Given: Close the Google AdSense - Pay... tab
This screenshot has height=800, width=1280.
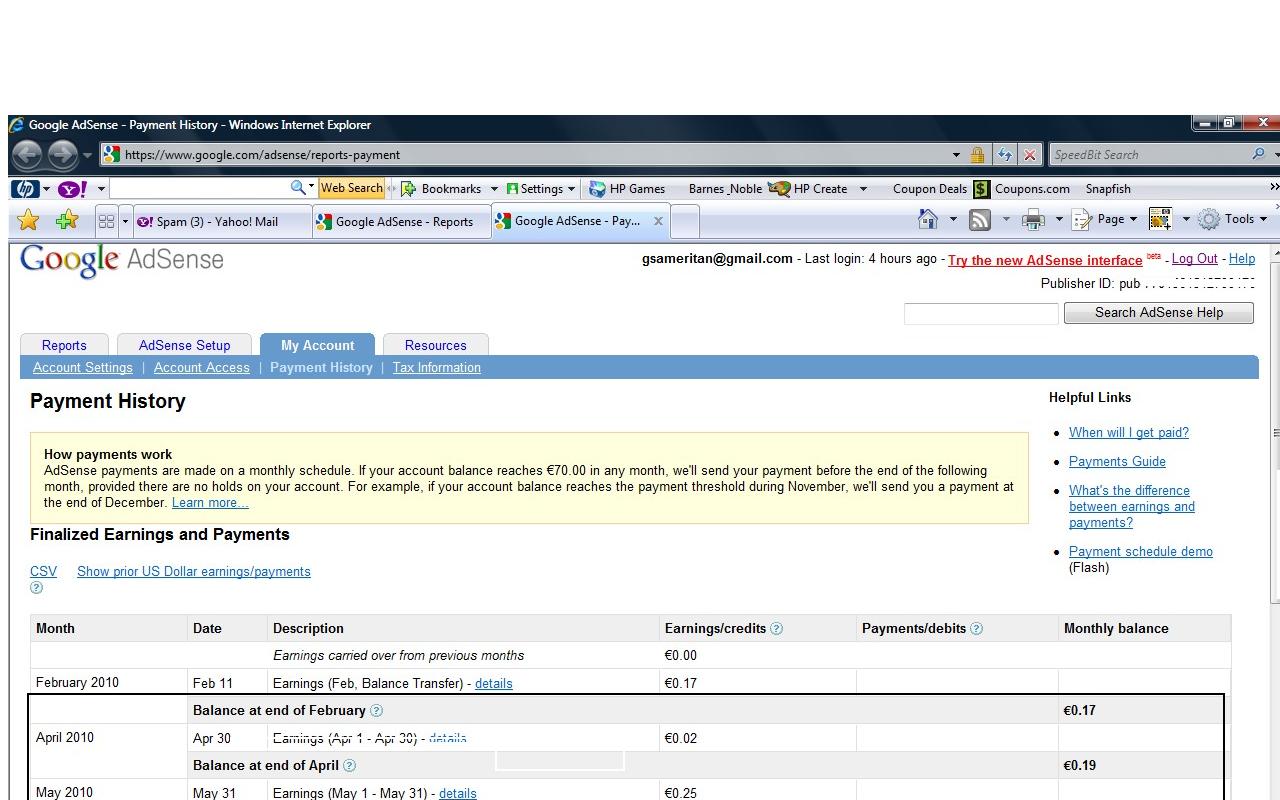Looking at the screenshot, I should (x=658, y=221).
